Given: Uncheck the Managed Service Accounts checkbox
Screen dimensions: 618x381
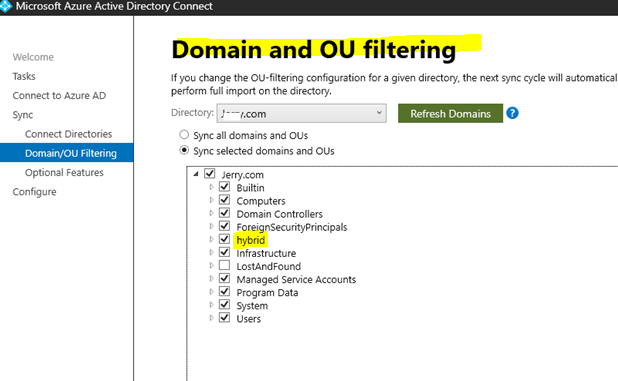Looking at the screenshot, I should coord(224,278).
